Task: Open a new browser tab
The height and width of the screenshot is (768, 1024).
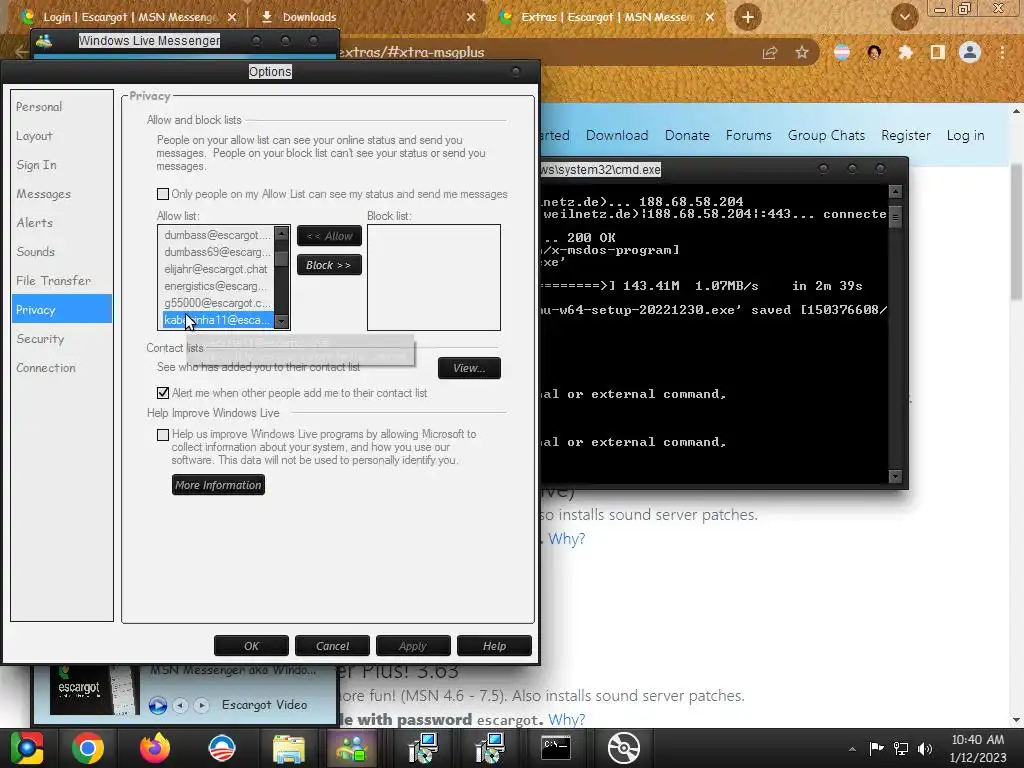Action: 748,17
